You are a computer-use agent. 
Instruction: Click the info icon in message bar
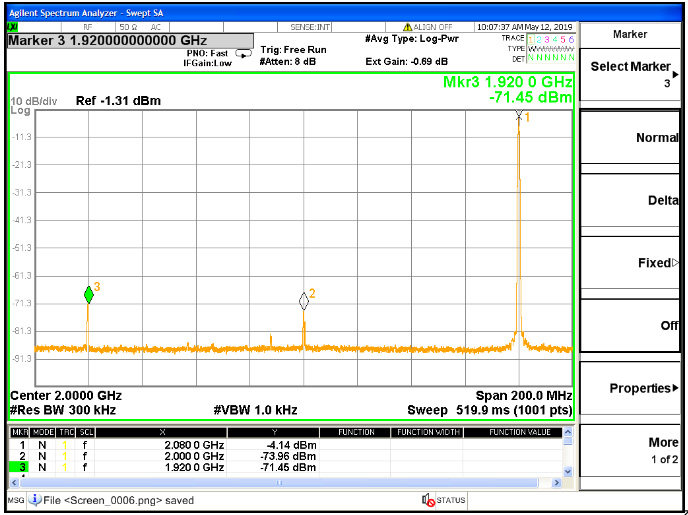tap(35, 499)
